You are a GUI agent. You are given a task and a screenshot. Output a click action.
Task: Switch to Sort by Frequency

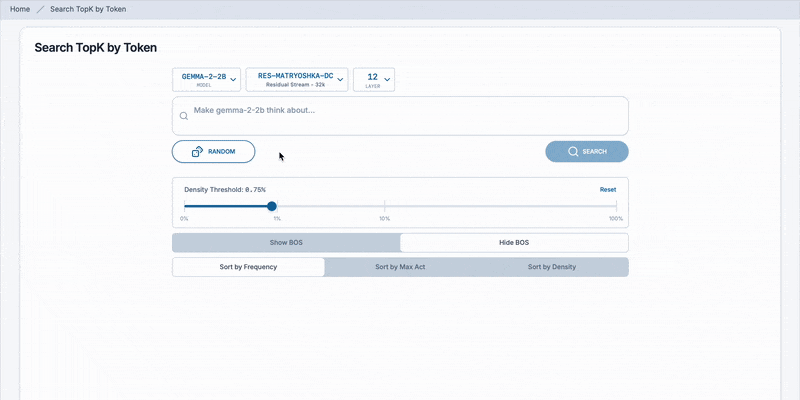[248, 267]
